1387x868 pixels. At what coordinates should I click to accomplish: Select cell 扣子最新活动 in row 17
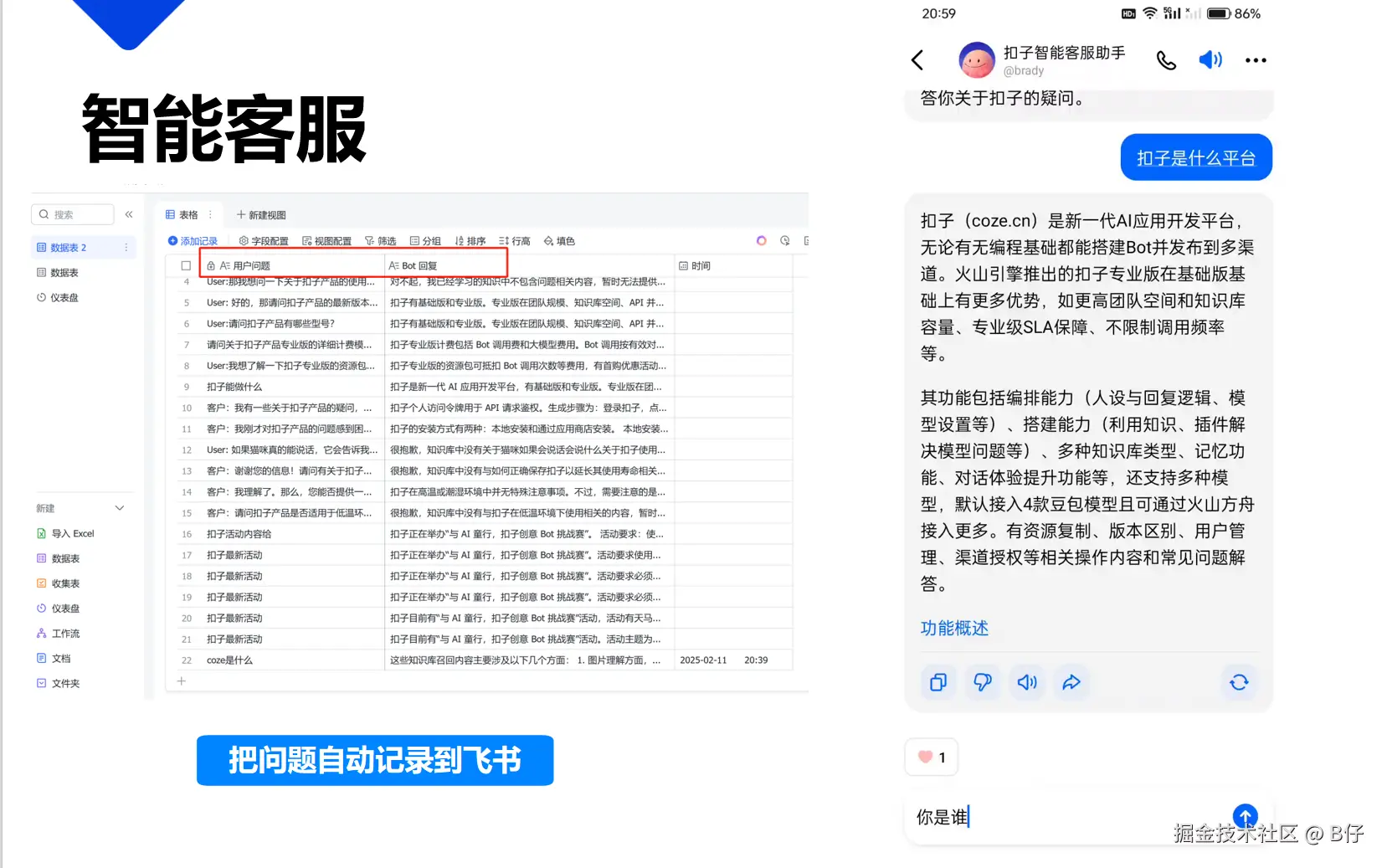click(x=292, y=555)
